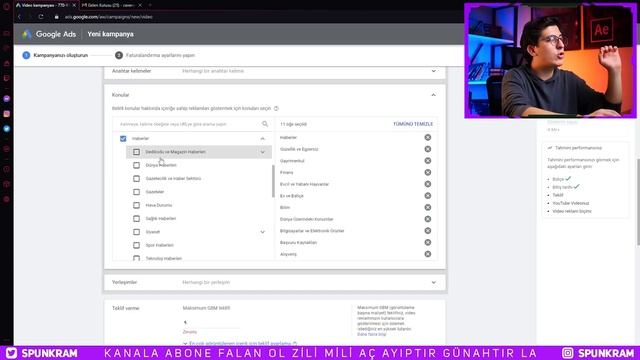Expand the Yerleşimler section
The height and width of the screenshot is (360, 640).
click(x=433, y=282)
